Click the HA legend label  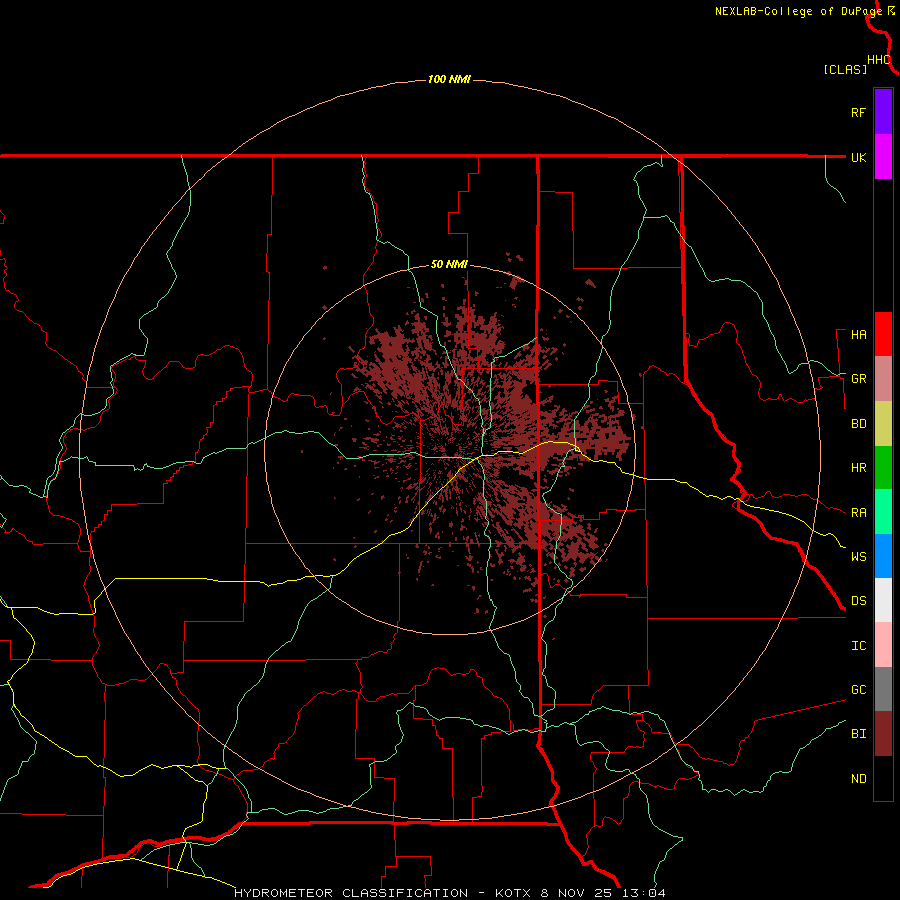point(859,335)
